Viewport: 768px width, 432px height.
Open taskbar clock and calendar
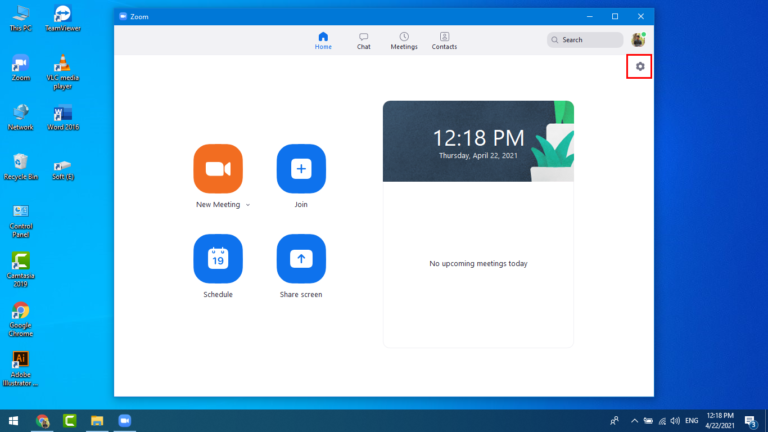point(720,421)
